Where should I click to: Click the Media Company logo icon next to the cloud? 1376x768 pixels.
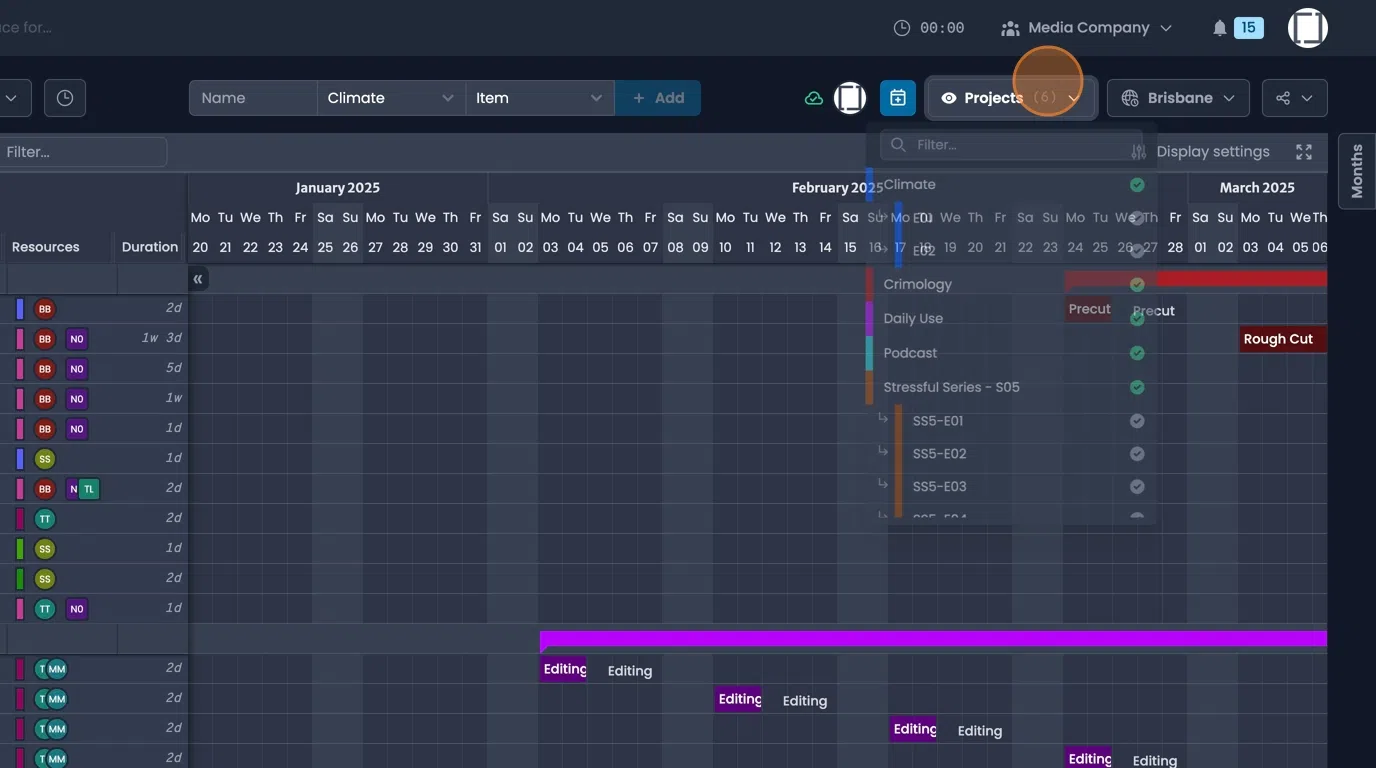849,98
